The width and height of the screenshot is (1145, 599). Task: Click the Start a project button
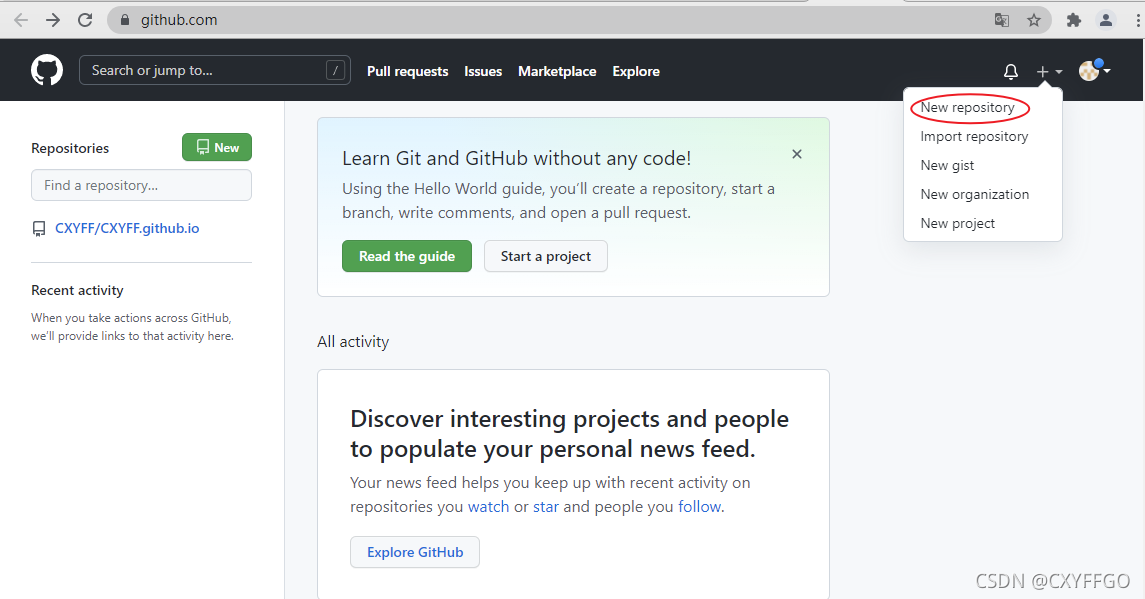point(545,256)
